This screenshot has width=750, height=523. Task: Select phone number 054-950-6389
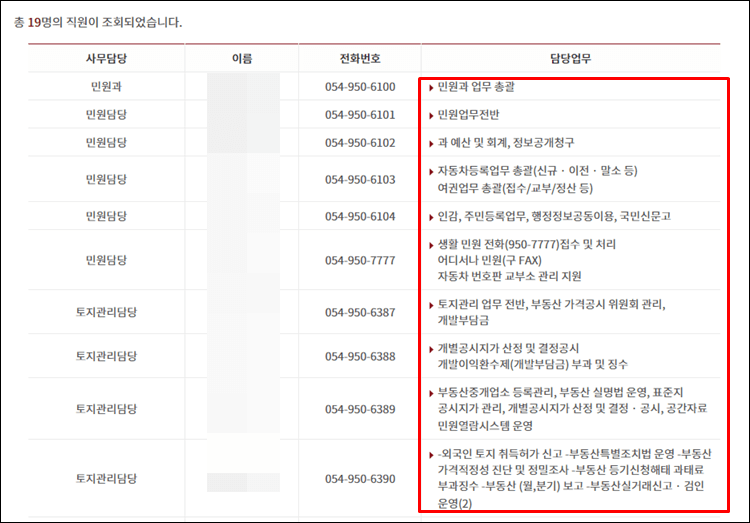(360, 409)
